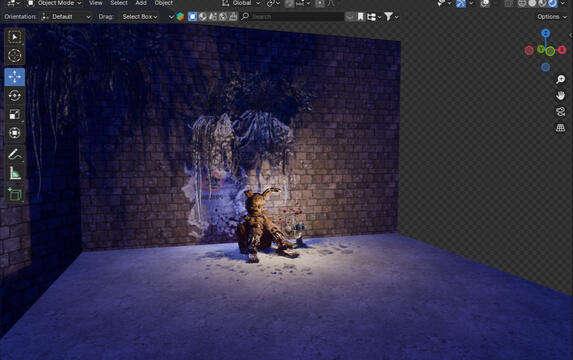The width and height of the screenshot is (573, 360).
Task: Switch to material preview shading
Action: point(542,3)
